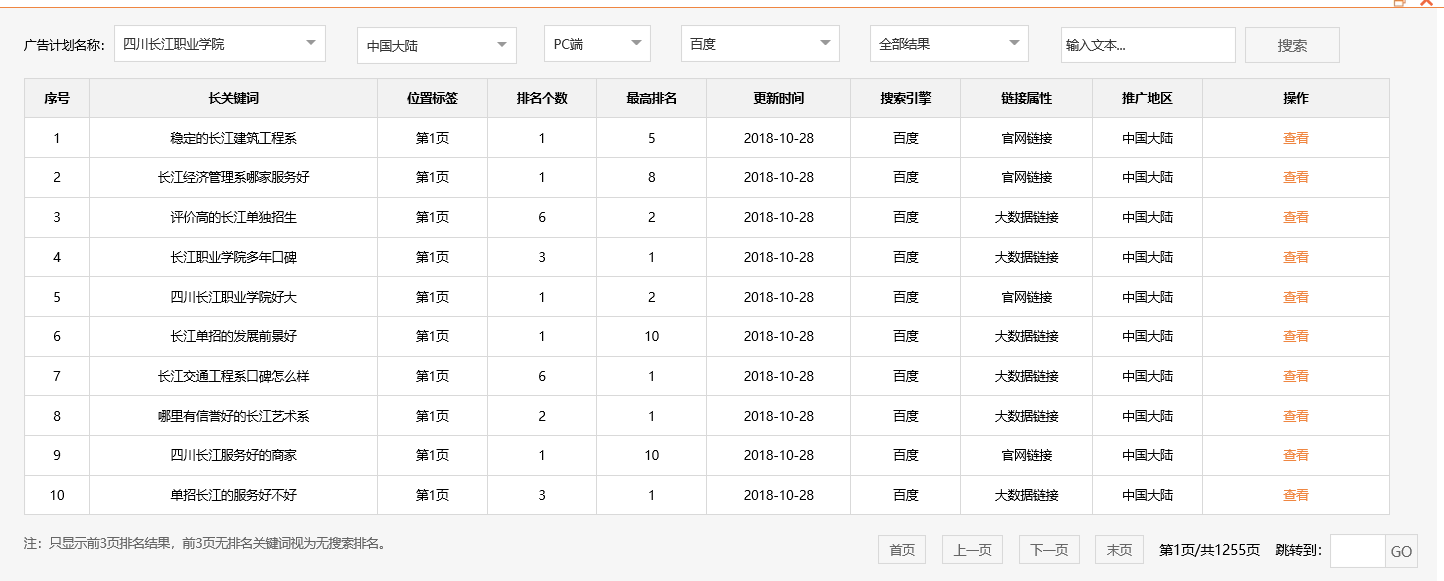Open the PC端 device type dropdown
The height and width of the screenshot is (581, 1444).
click(596, 43)
